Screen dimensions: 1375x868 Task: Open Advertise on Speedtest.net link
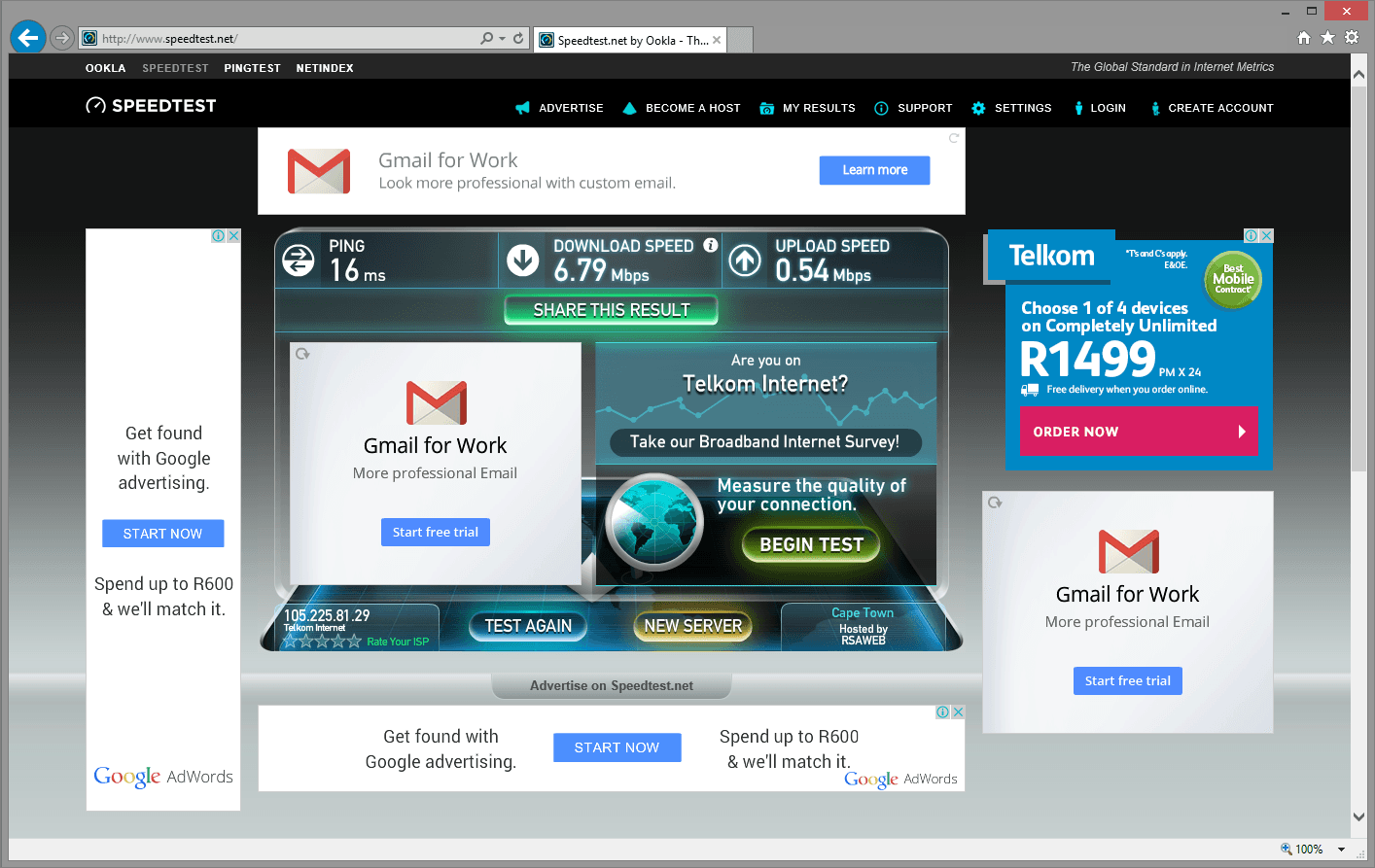click(x=612, y=685)
